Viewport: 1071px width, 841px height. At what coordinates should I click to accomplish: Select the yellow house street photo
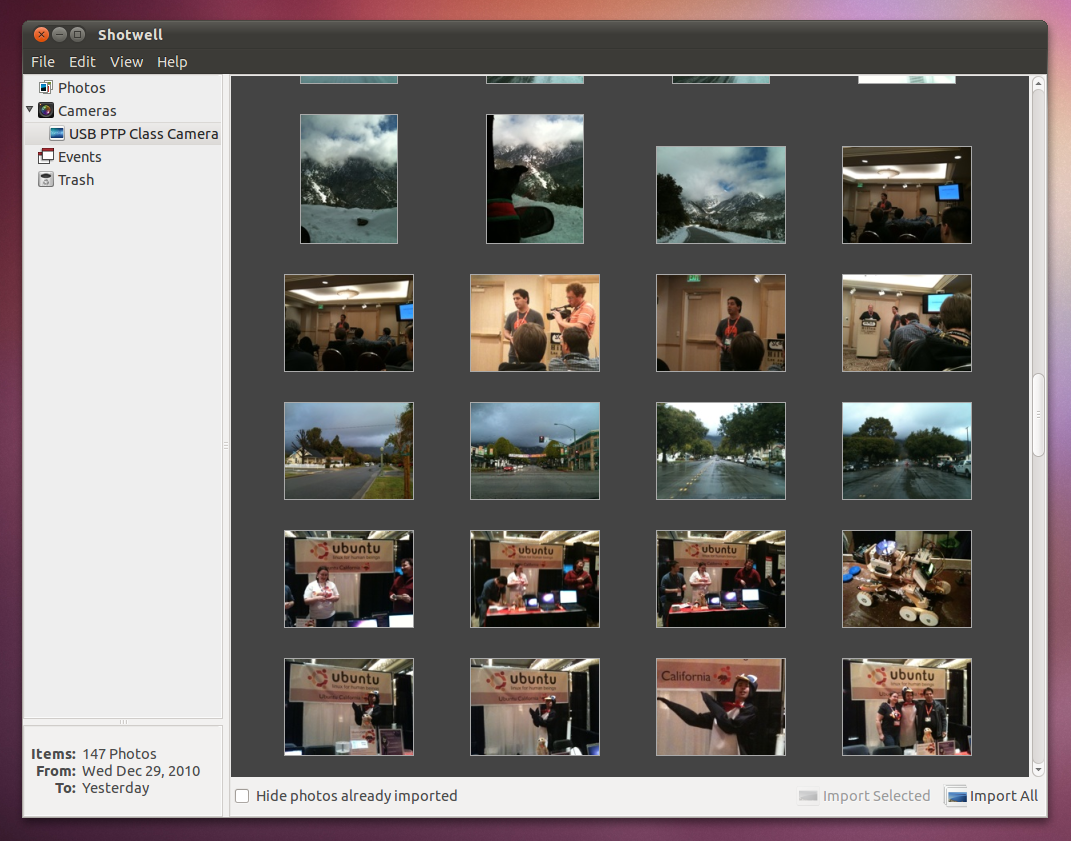pyautogui.click(x=349, y=451)
